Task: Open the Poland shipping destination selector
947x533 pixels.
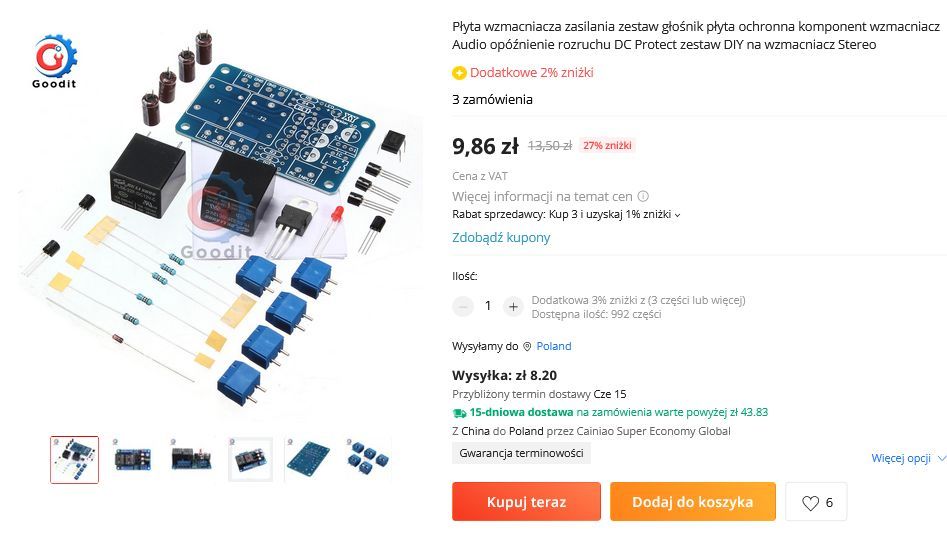Action: pos(553,346)
